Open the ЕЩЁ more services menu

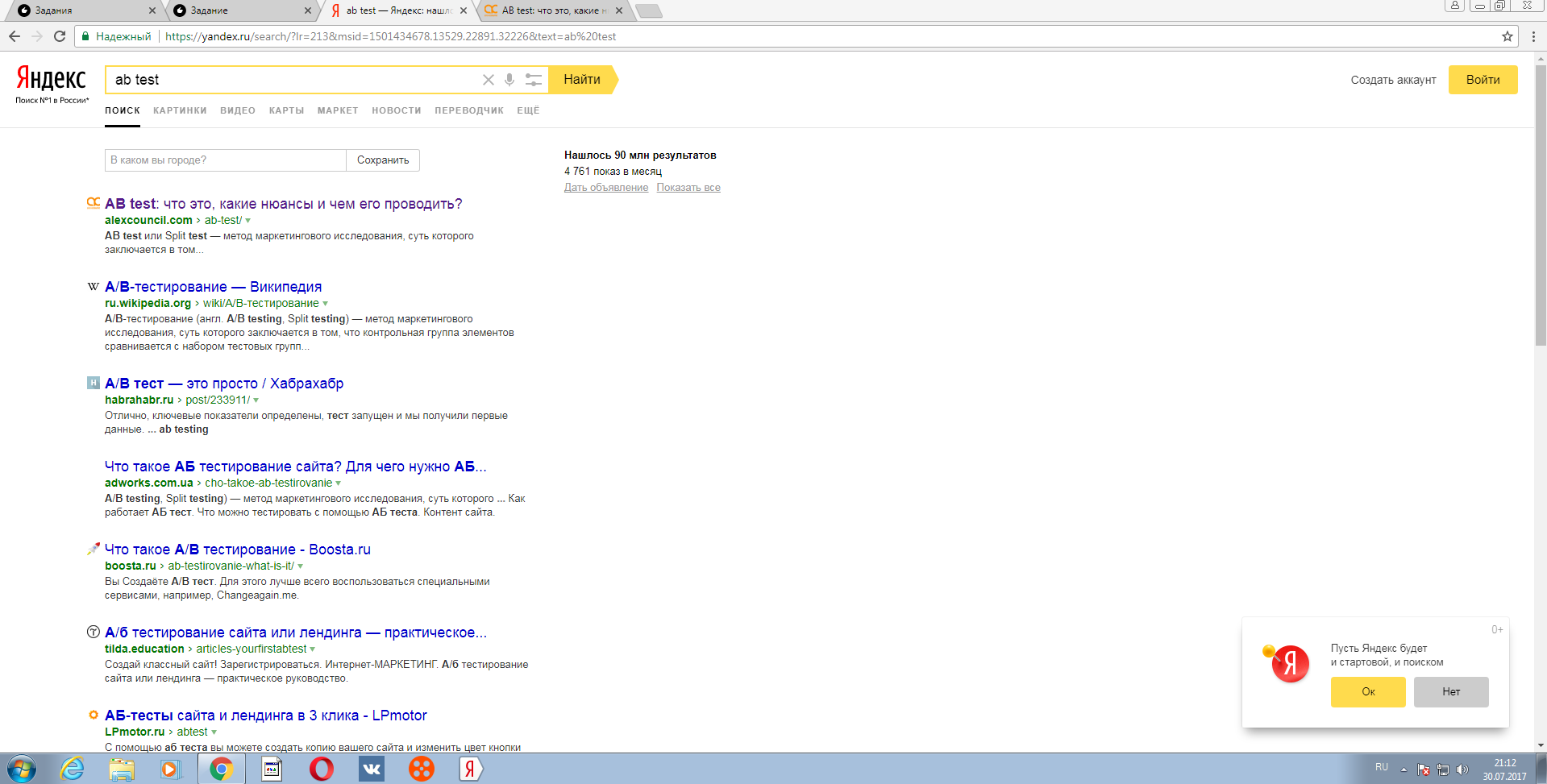point(528,110)
